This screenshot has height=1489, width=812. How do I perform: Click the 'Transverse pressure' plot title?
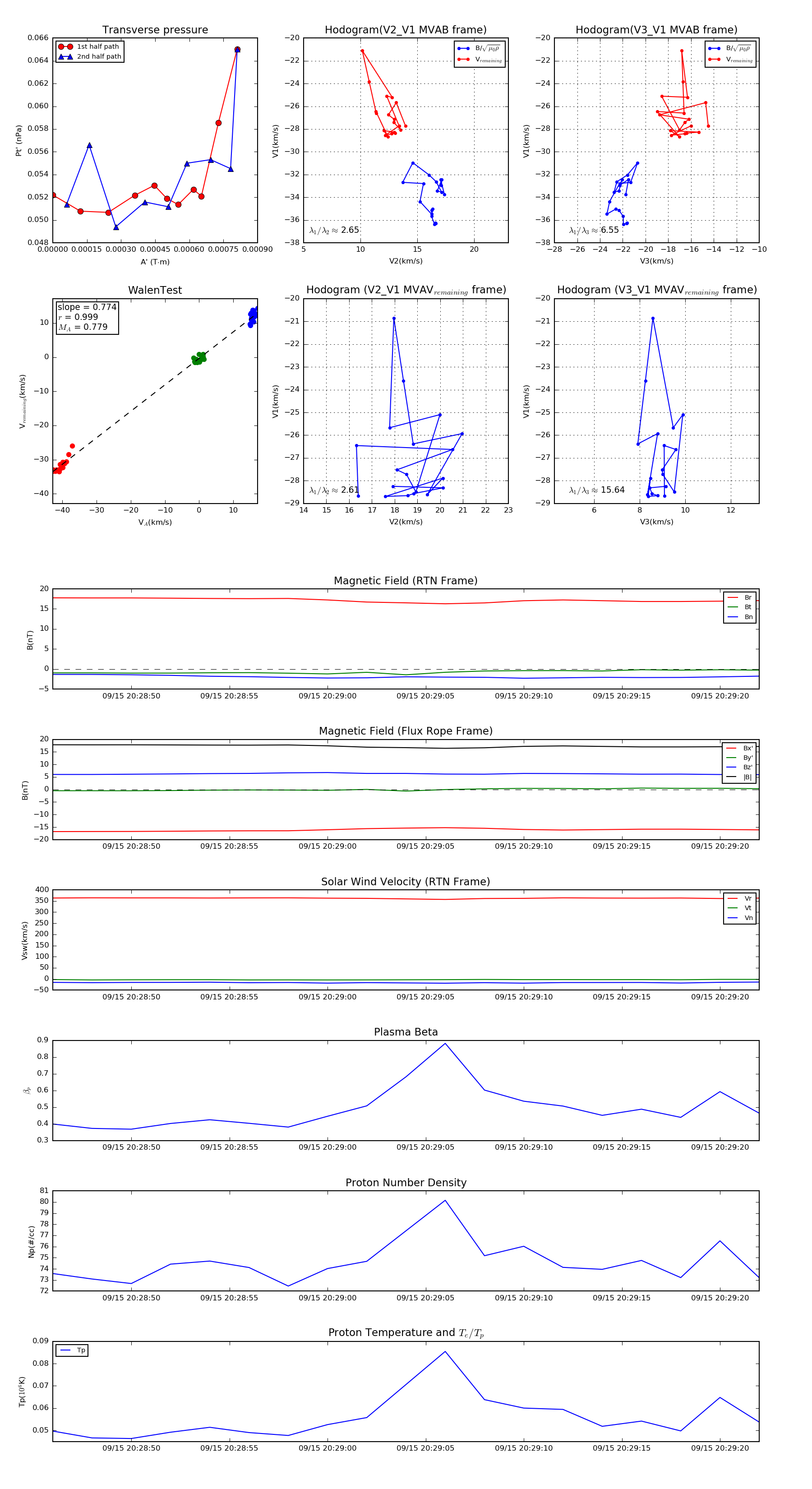coord(155,29)
